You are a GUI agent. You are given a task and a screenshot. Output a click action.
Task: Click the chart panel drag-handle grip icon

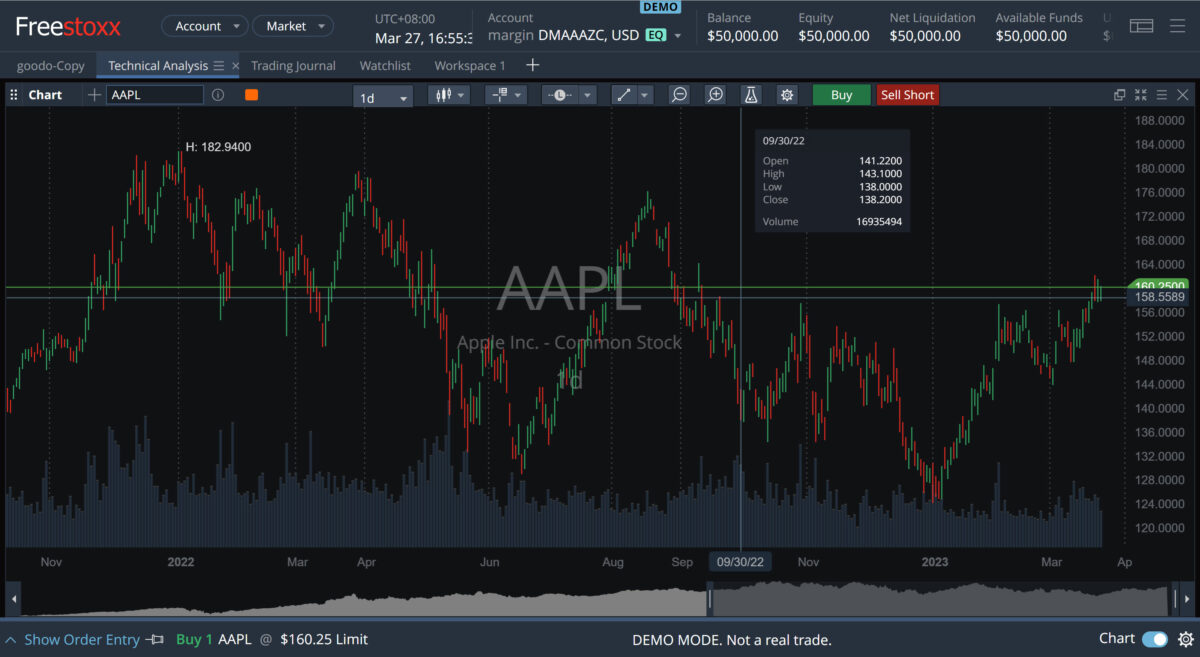pos(14,95)
